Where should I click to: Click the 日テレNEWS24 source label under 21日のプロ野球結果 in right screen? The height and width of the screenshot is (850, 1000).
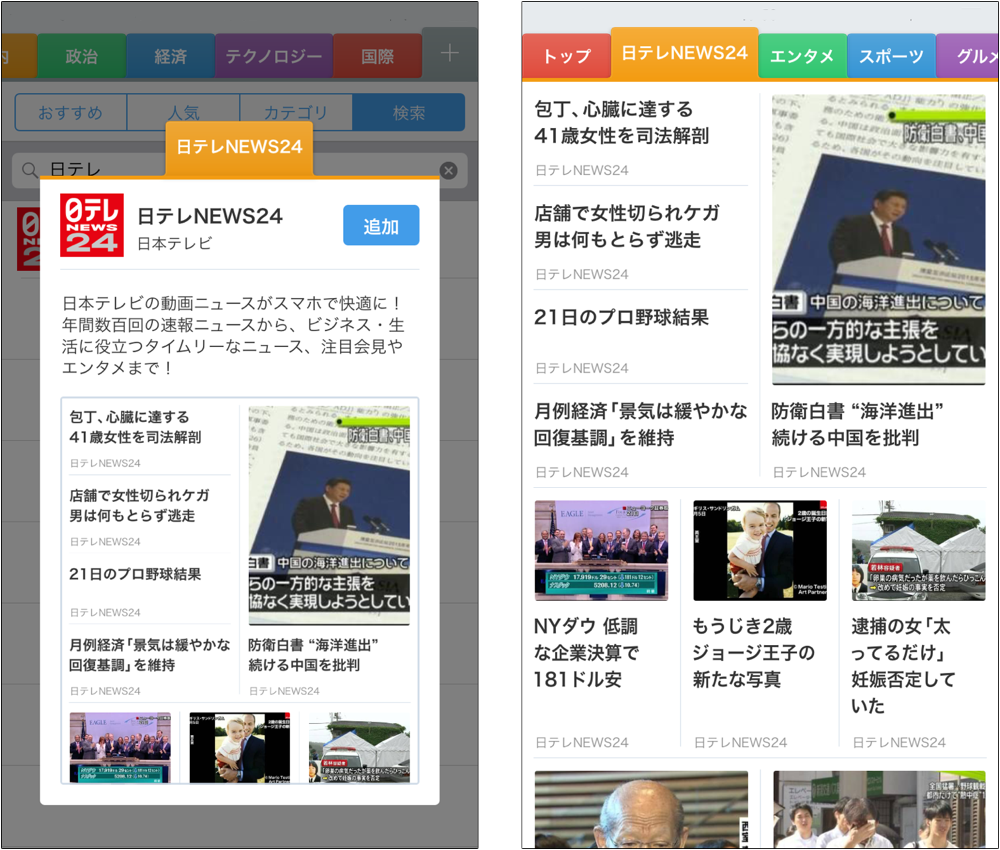[x=582, y=368]
